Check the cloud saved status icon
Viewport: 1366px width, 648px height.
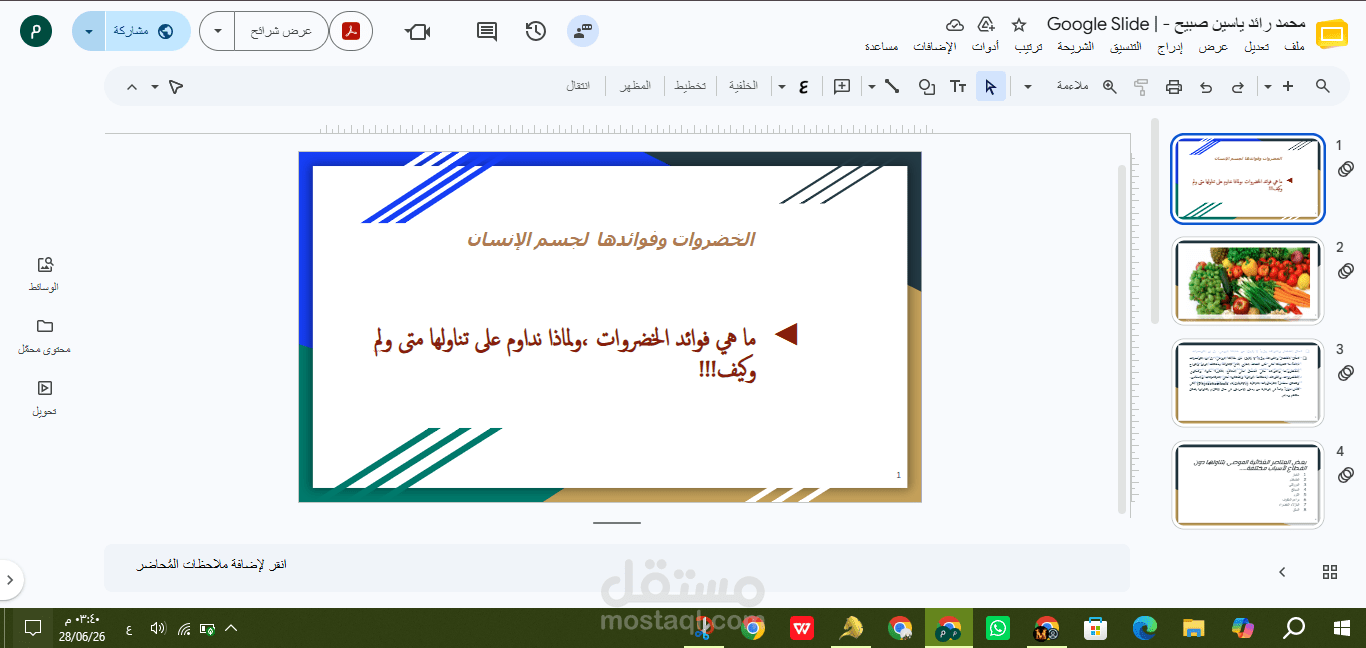pyautogui.click(x=955, y=24)
